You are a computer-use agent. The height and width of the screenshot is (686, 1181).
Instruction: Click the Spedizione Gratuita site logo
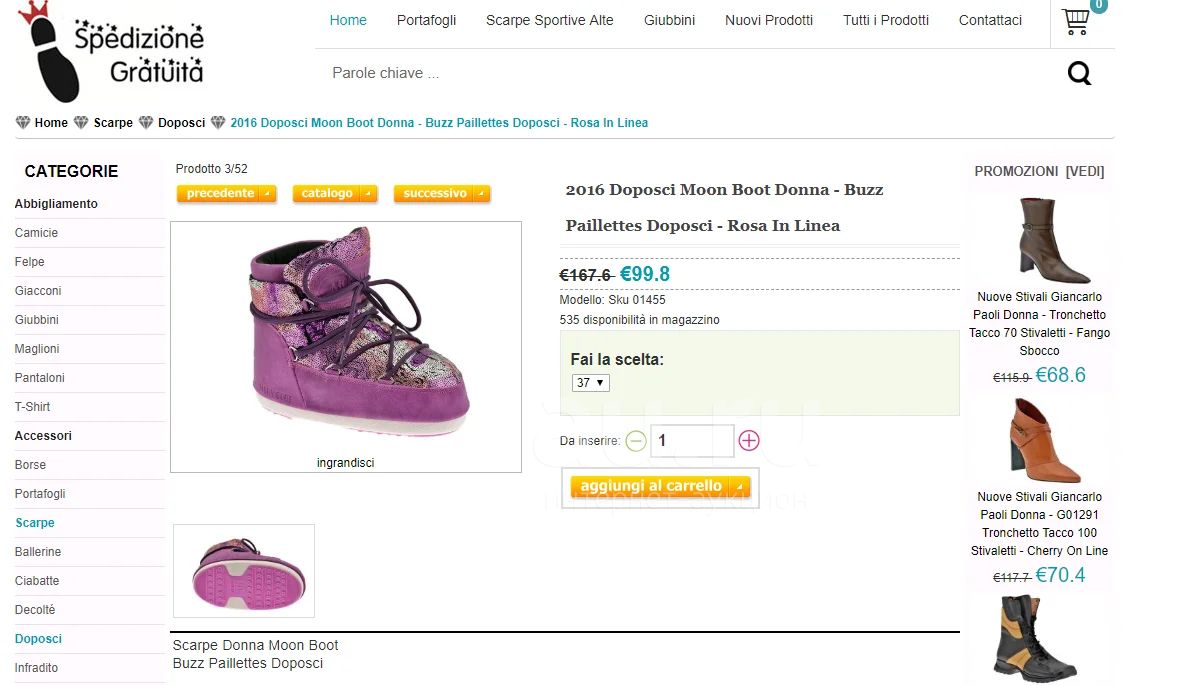pyautogui.click(x=112, y=52)
